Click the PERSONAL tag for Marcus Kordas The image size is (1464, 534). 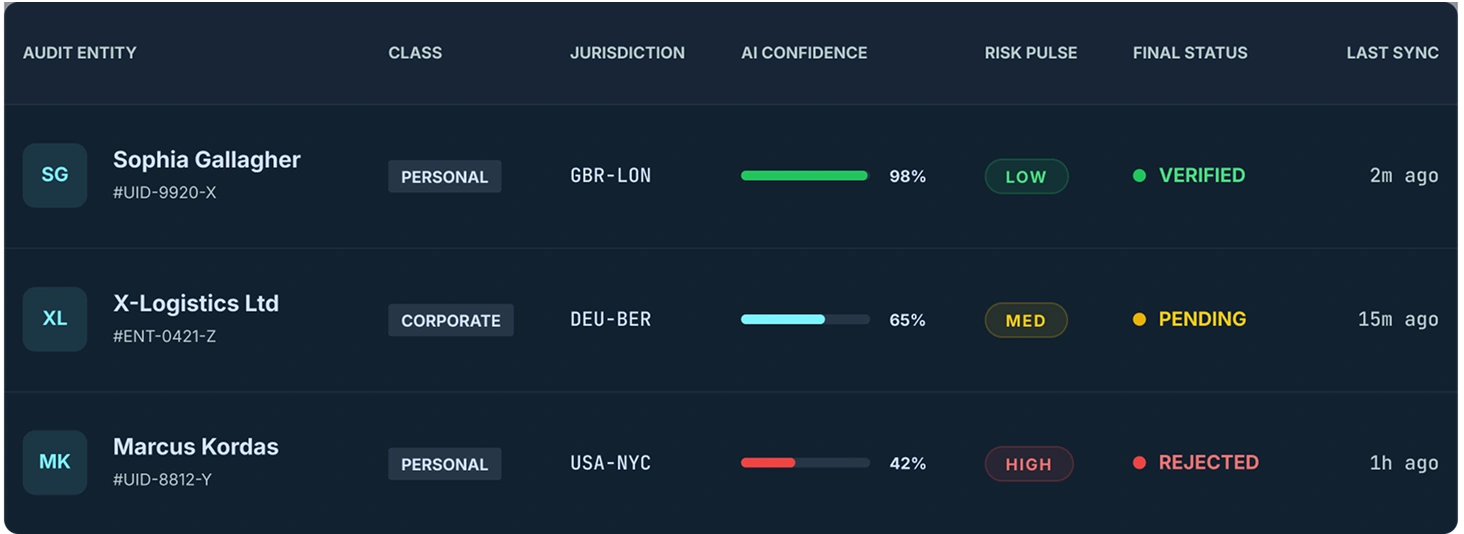pos(445,464)
